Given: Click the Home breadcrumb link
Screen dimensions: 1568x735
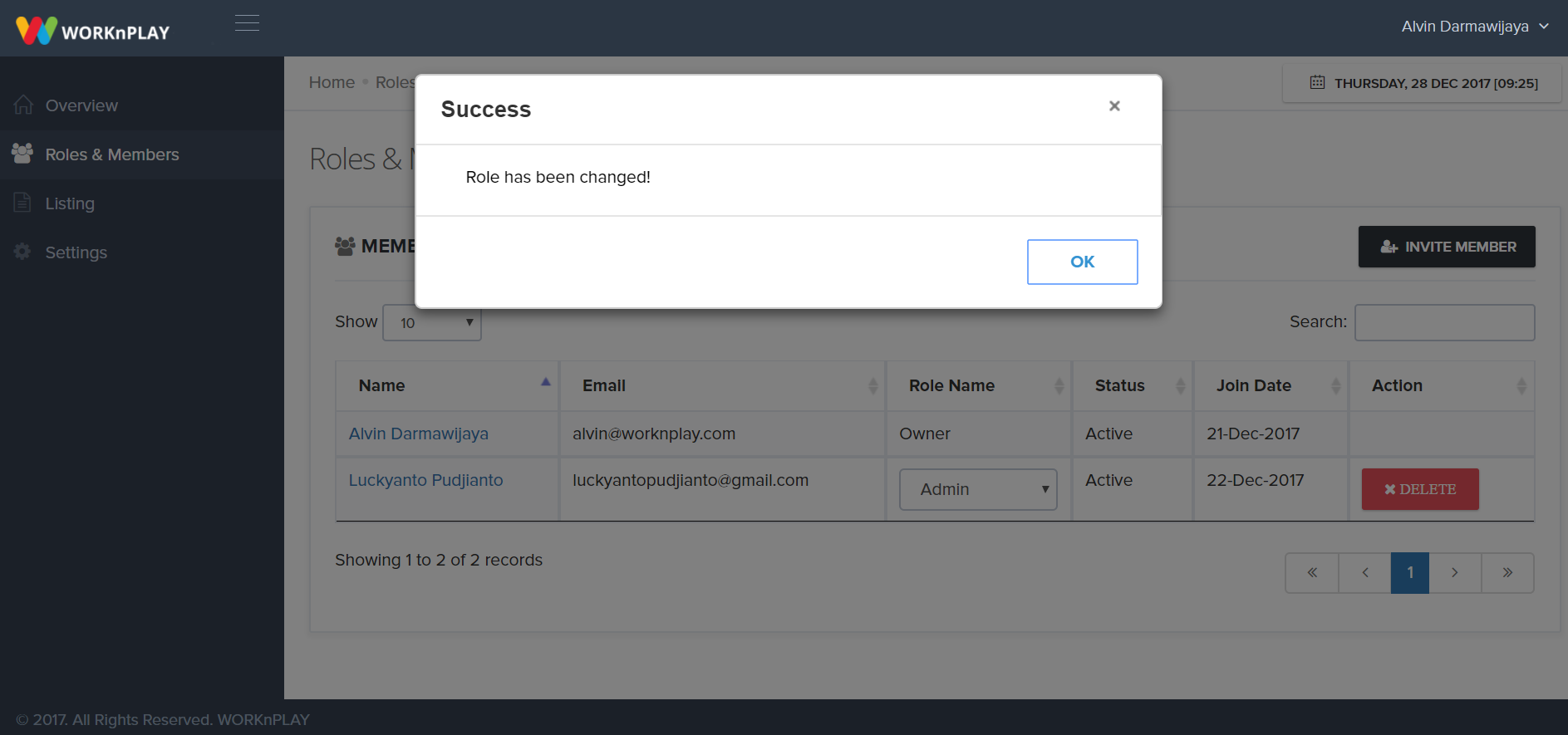Looking at the screenshot, I should tap(332, 82).
